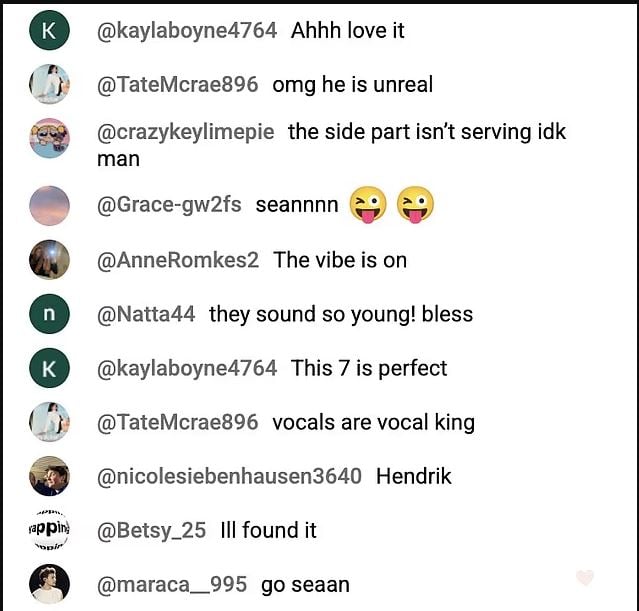Click the Grace-gw2fs sunset avatar

(x=49, y=206)
